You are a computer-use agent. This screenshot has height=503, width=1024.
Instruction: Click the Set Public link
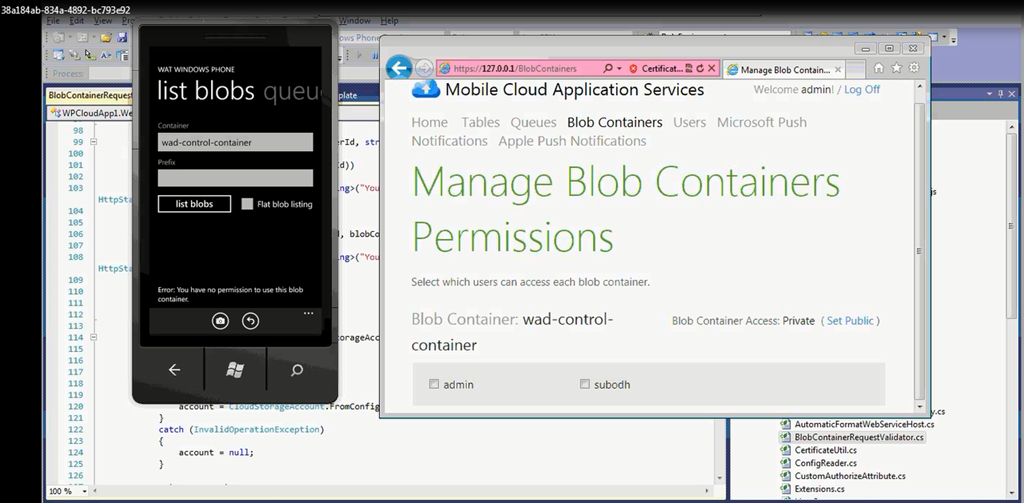[850, 321]
